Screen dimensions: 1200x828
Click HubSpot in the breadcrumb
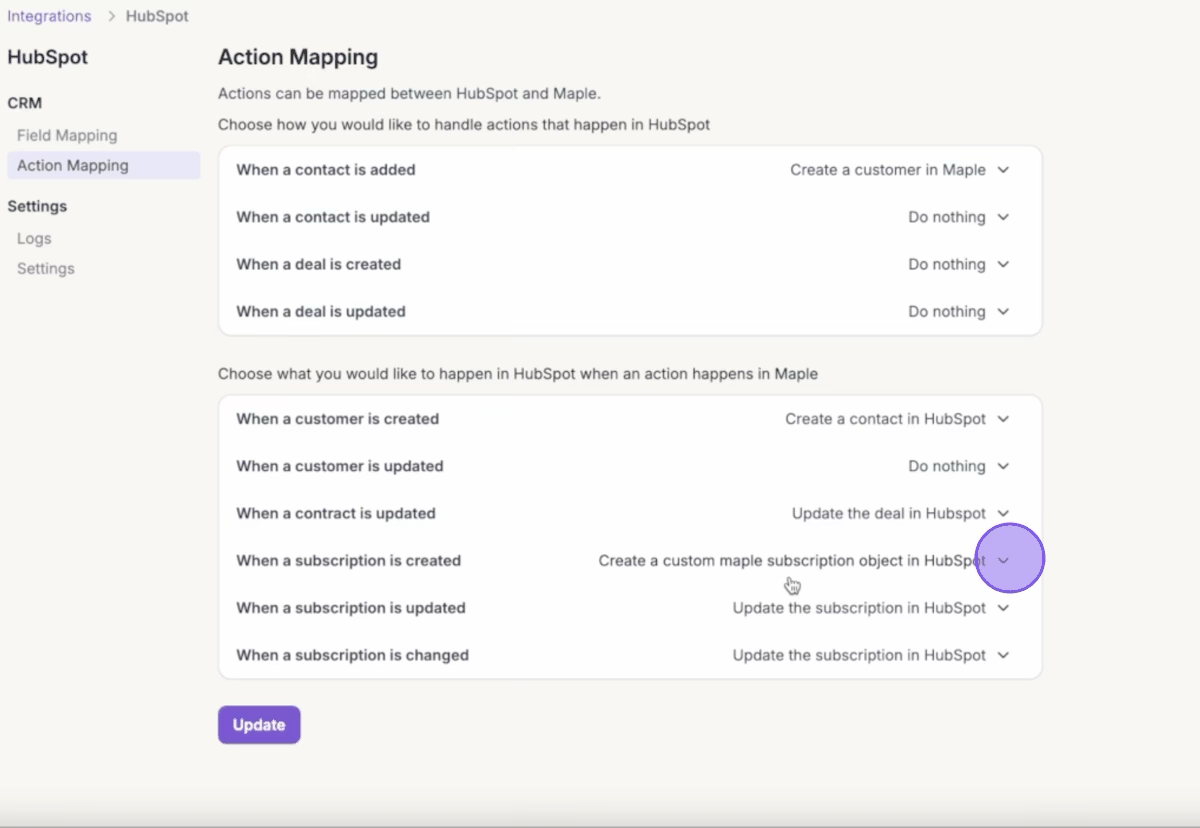point(157,16)
